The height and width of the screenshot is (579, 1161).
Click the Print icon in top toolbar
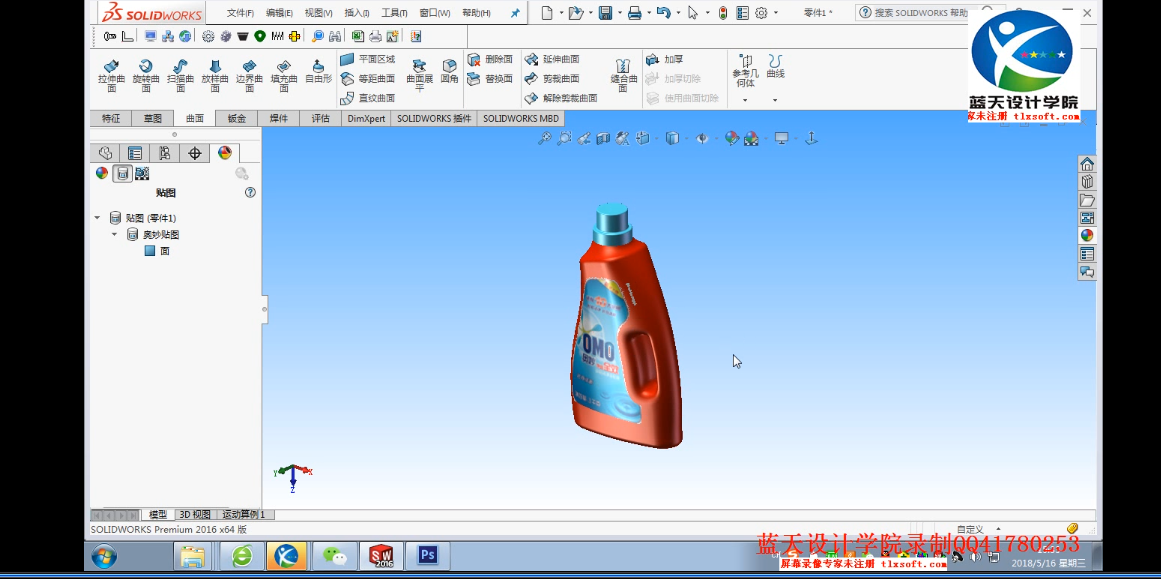(635, 13)
